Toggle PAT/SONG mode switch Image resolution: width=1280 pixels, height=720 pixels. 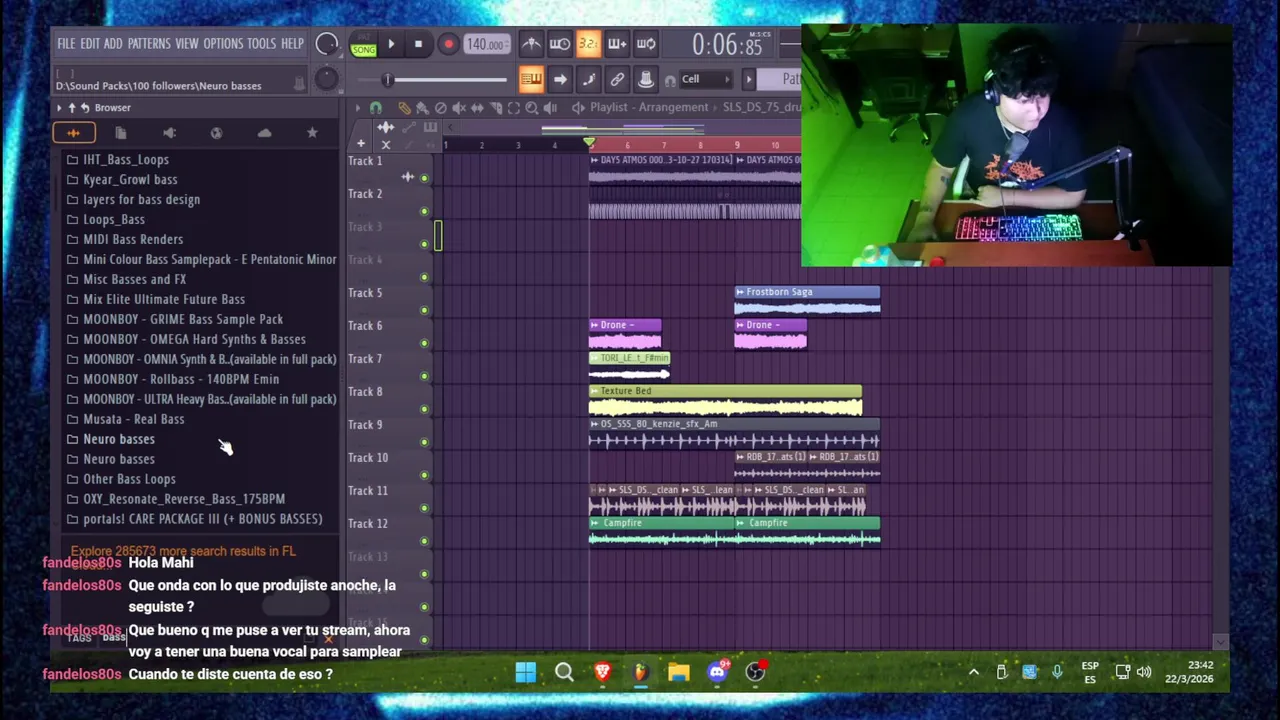point(363,45)
